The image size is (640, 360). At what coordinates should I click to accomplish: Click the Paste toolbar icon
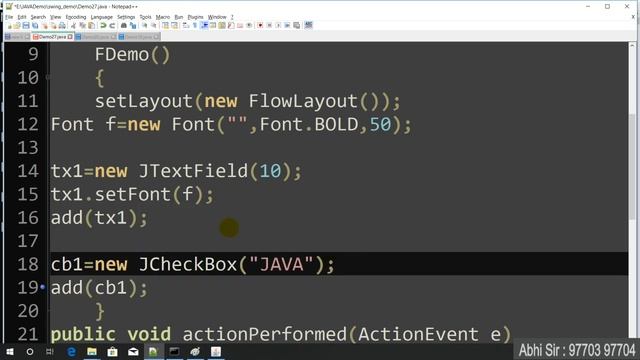point(91,25)
